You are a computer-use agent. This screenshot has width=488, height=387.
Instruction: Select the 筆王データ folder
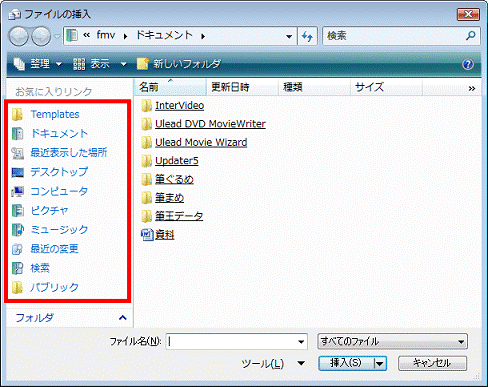179,216
